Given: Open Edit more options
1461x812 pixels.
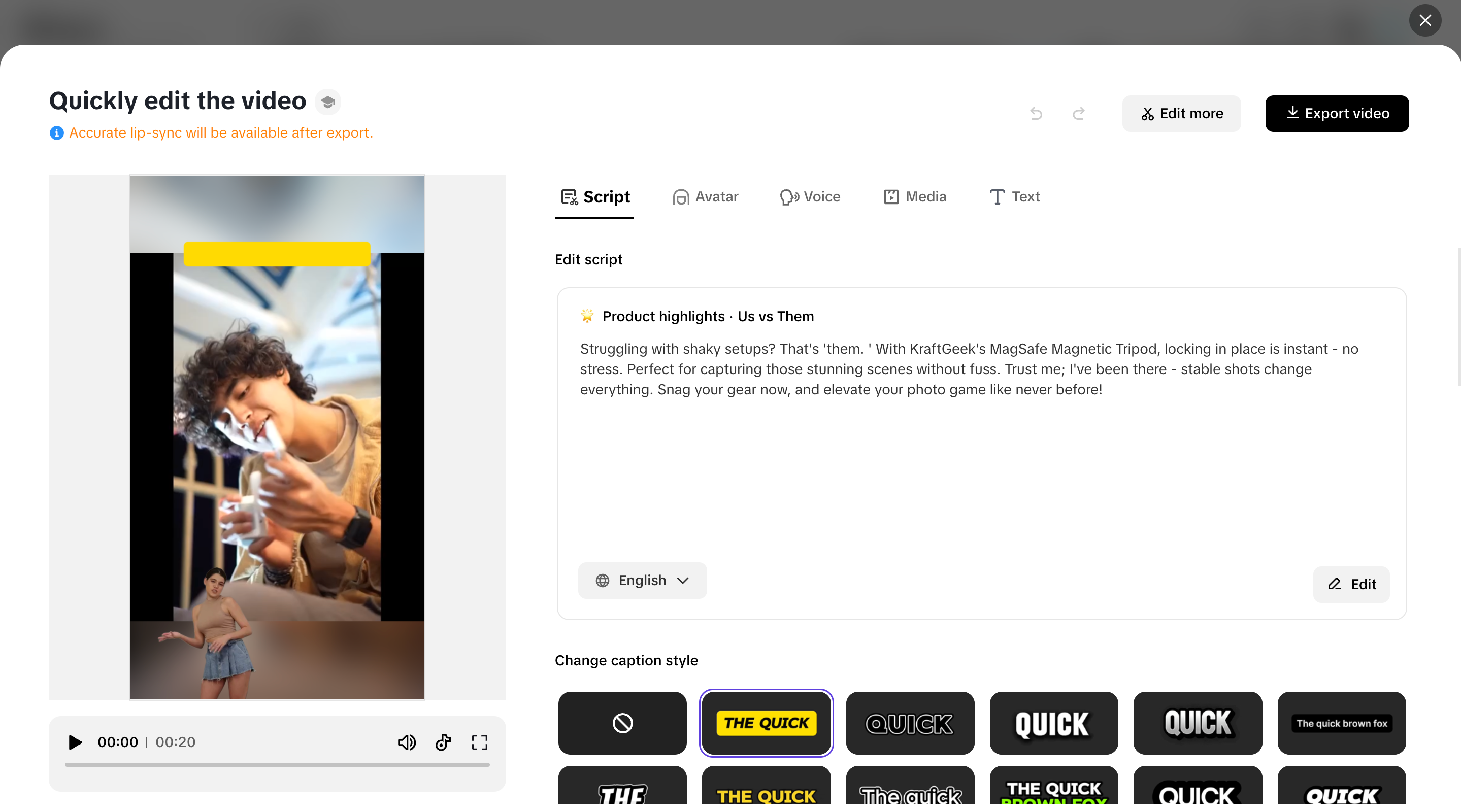Looking at the screenshot, I should tap(1181, 113).
